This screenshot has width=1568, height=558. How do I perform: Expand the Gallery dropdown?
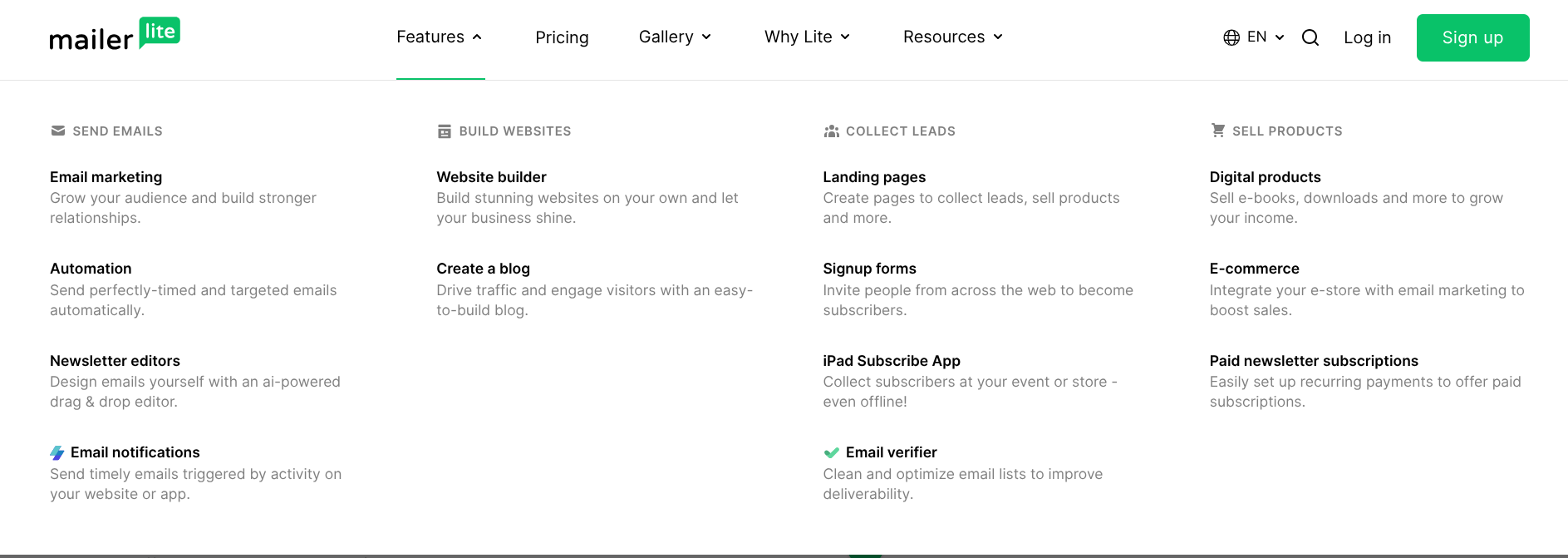tap(675, 37)
